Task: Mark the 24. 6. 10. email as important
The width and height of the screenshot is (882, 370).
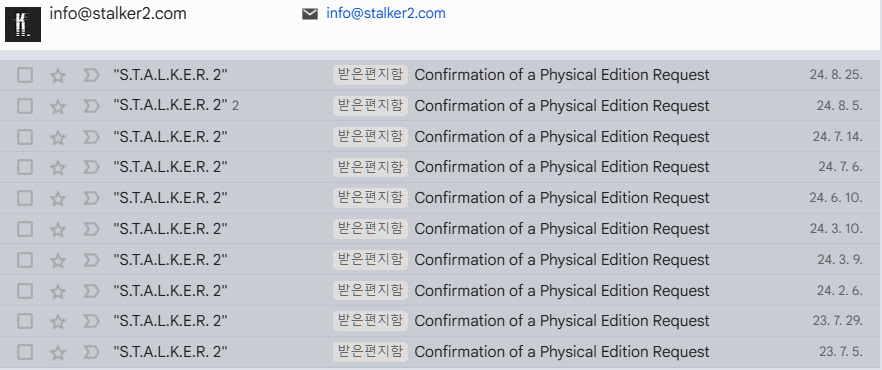Action: point(91,198)
